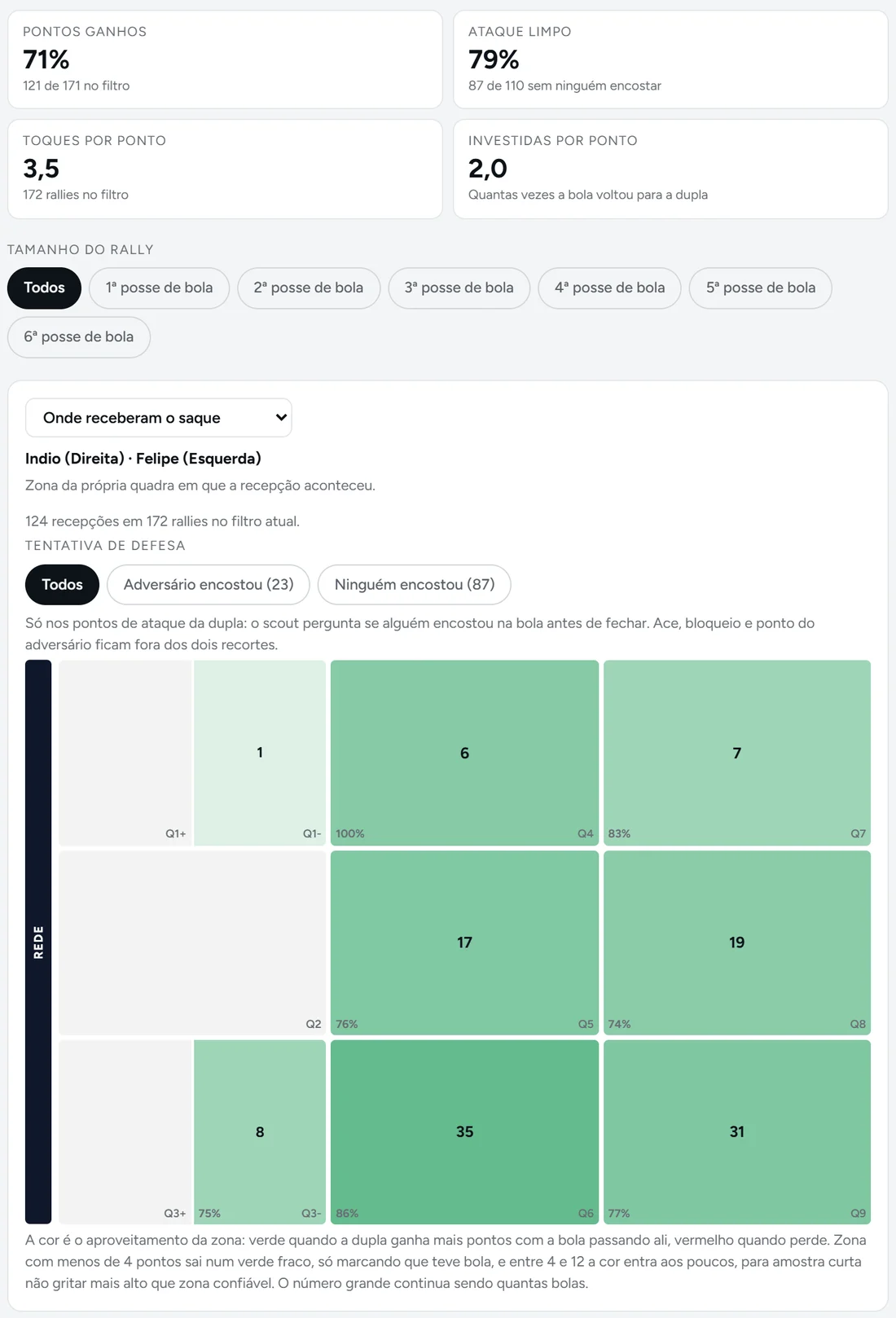Click zone Q4 with 100% success
Image resolution: width=896 pixels, height=1318 pixels.
pos(464,753)
